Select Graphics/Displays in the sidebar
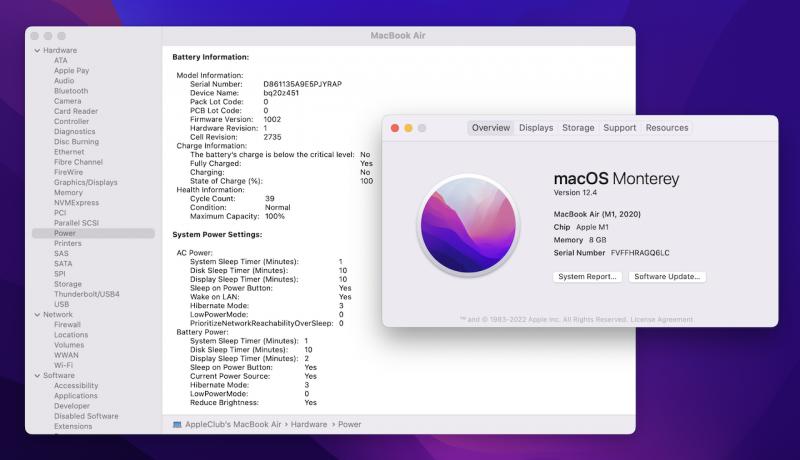 click(85, 183)
